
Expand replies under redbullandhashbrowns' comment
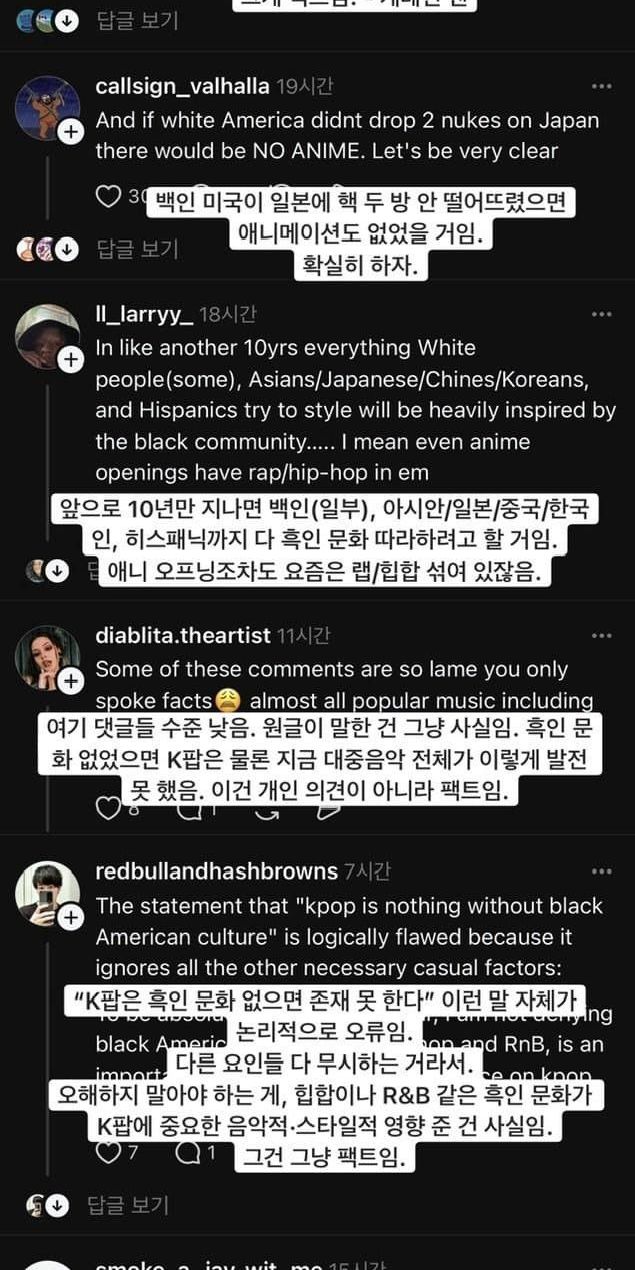coord(128,1204)
